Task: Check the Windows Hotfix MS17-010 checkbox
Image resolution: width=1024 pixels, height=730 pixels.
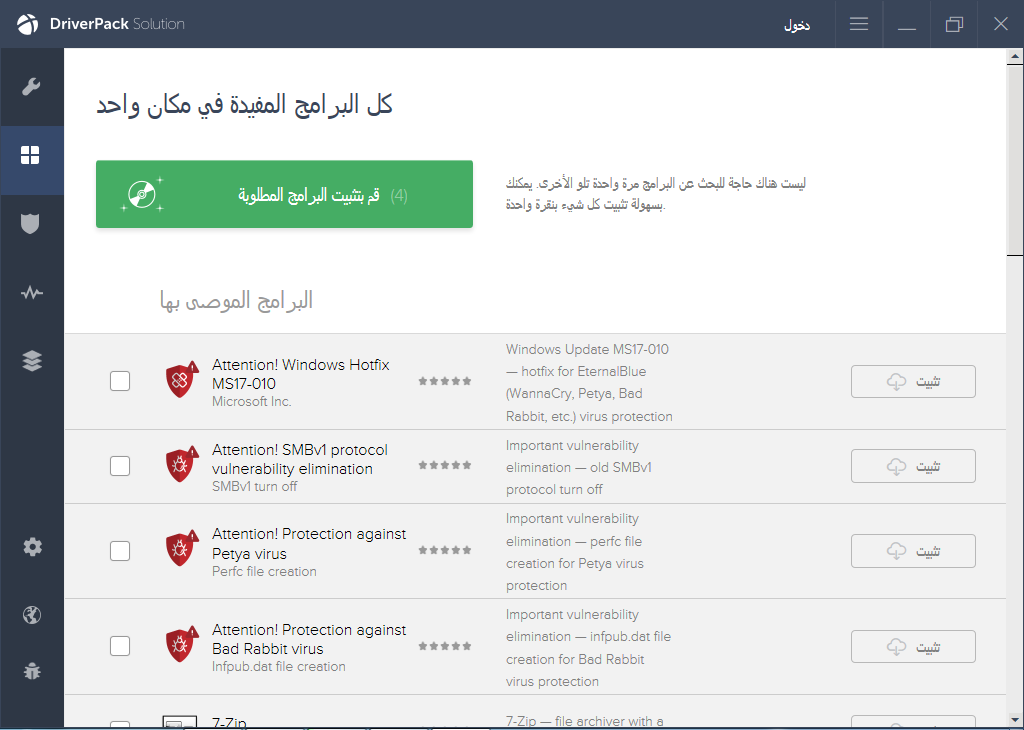Action: coord(120,381)
